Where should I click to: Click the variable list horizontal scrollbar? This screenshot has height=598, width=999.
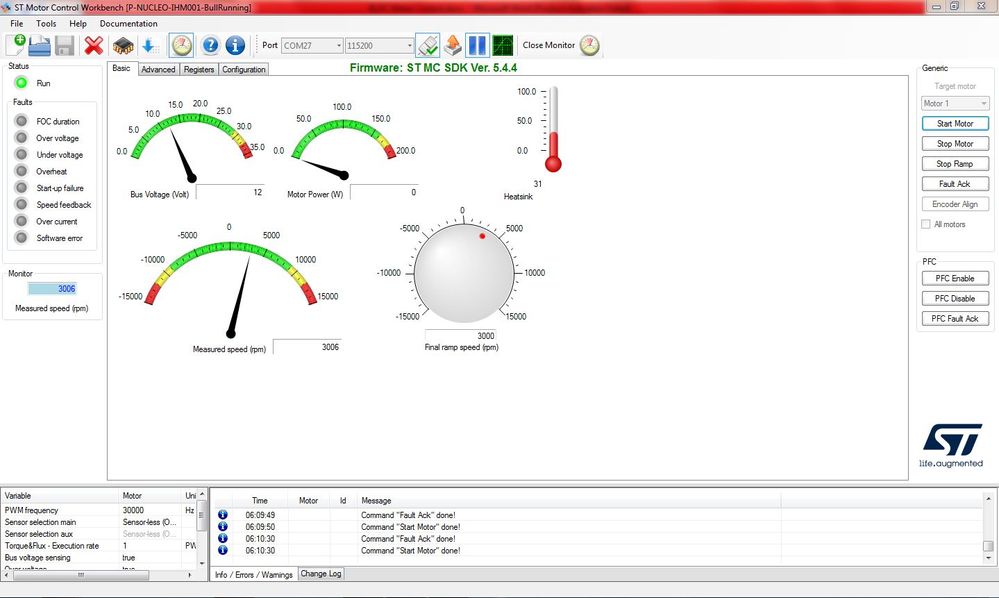click(x=100, y=574)
